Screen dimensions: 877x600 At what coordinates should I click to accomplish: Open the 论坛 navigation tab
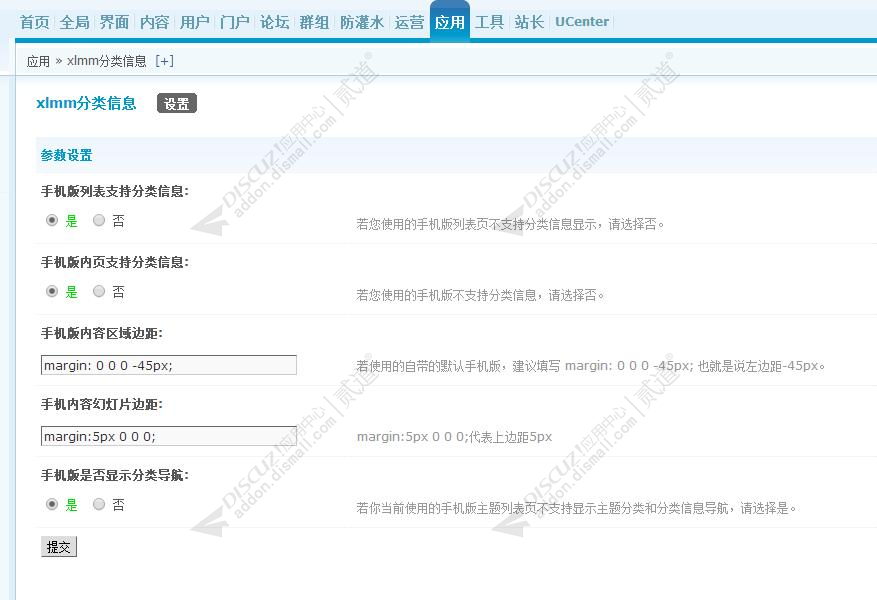pyautogui.click(x=275, y=22)
